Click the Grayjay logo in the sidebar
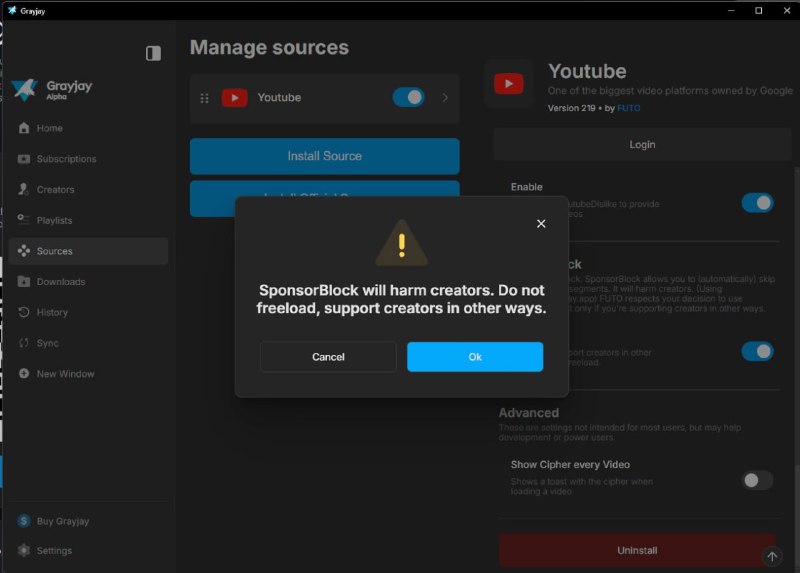Screen dimensions: 800x573 [x=24, y=89]
